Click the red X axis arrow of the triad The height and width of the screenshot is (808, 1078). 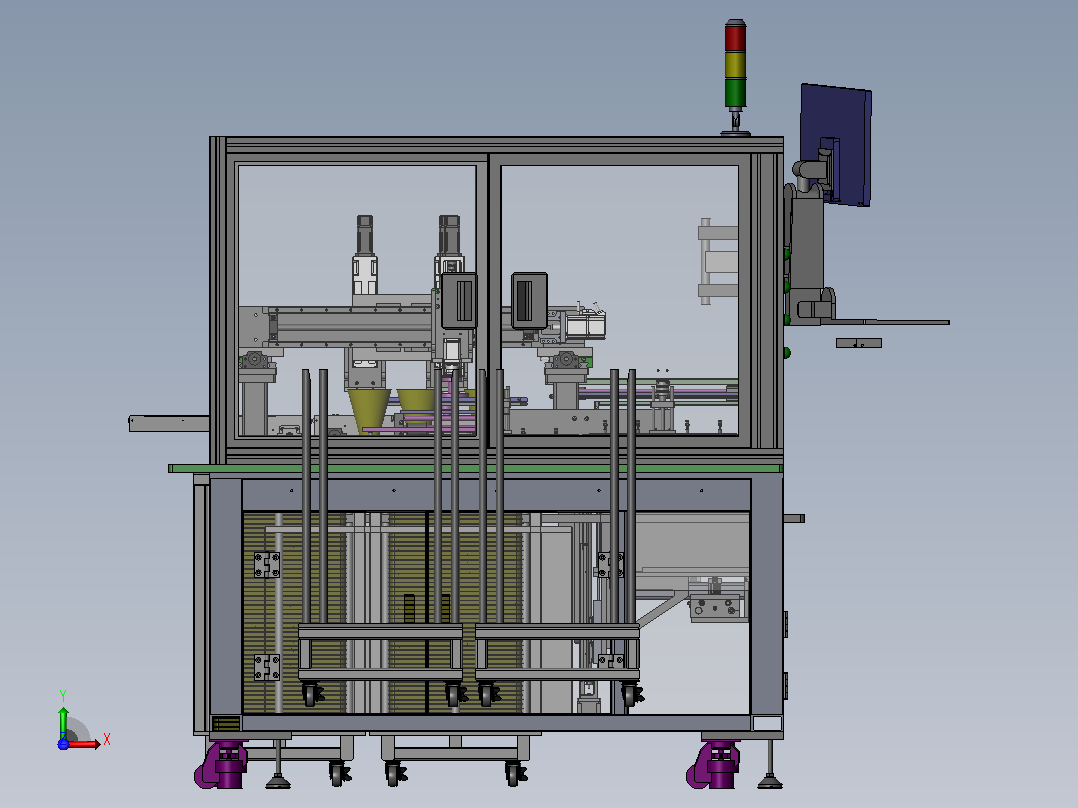84,744
